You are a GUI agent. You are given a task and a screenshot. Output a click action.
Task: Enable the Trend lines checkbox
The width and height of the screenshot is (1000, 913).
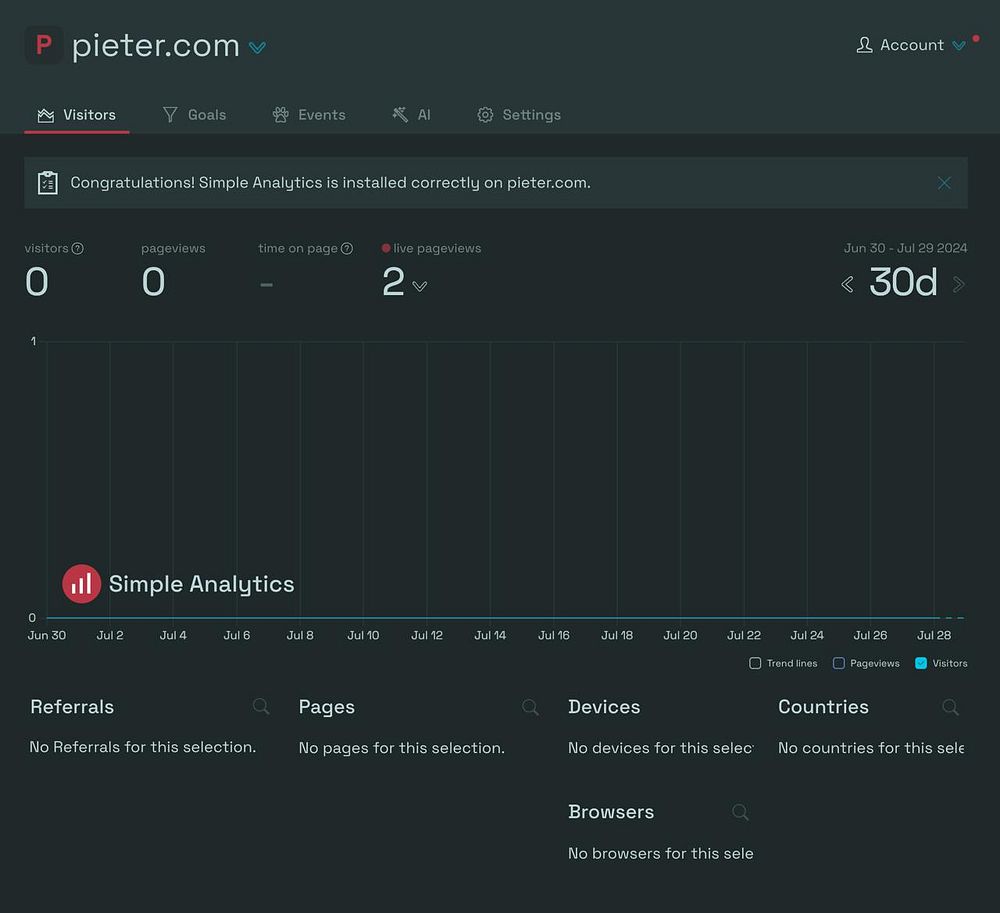click(x=755, y=663)
